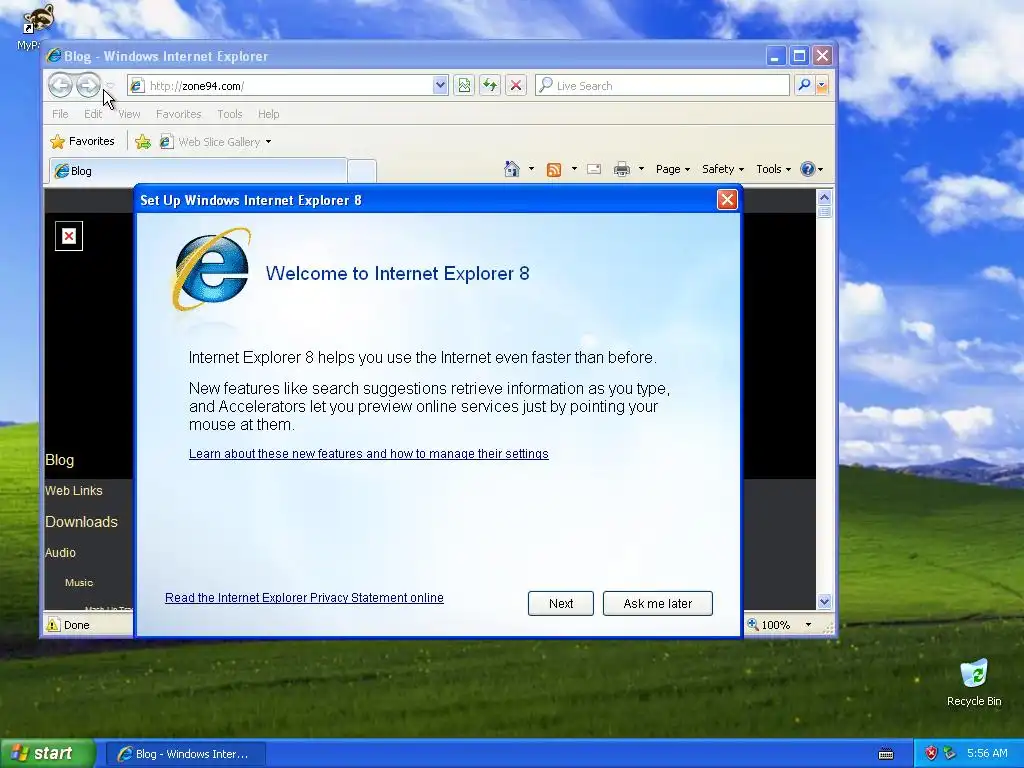Click the 5:56 AM system clock
1024x768 pixels.
[x=987, y=754]
